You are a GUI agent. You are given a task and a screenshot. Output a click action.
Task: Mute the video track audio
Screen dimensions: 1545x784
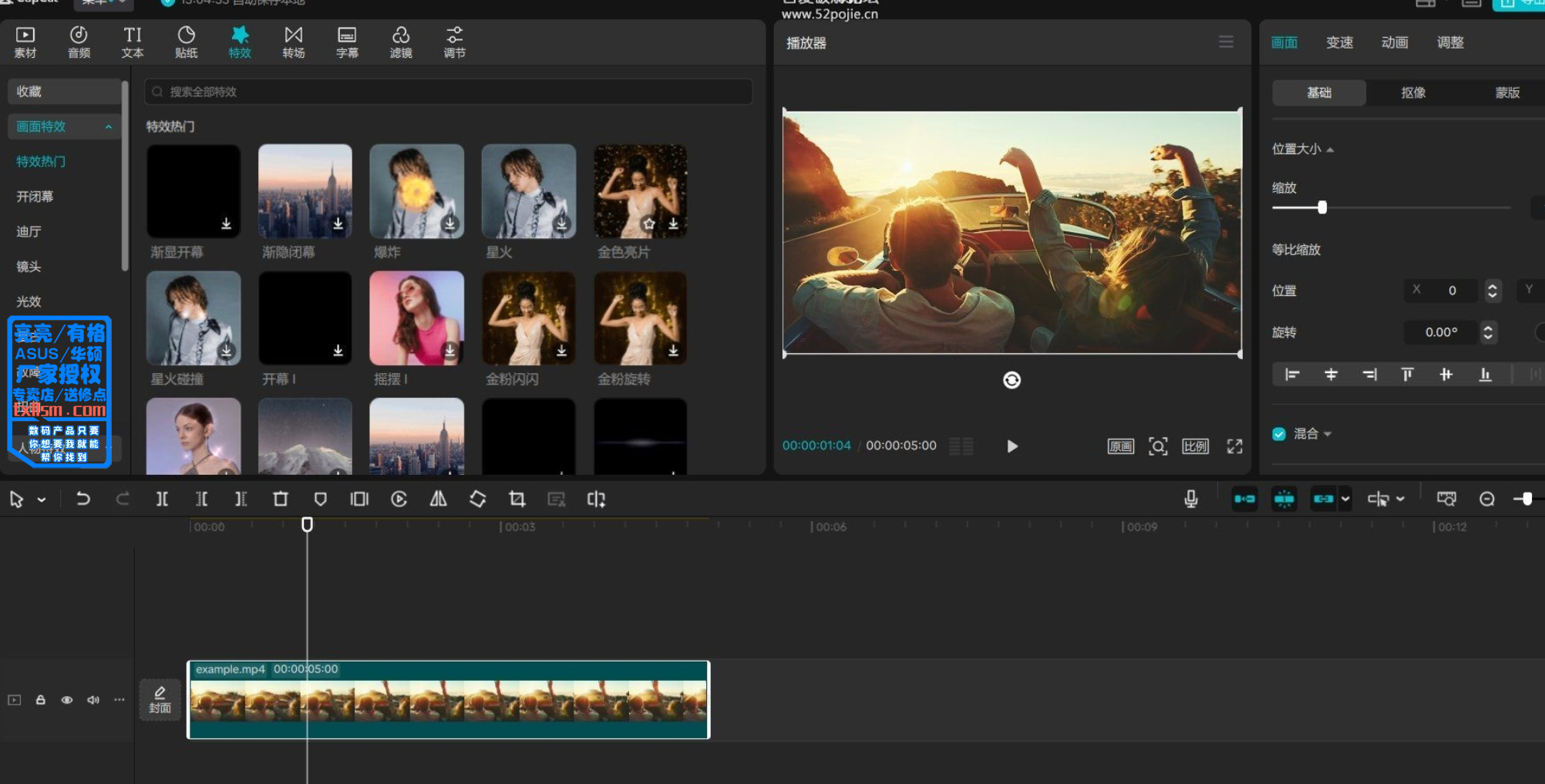point(93,700)
